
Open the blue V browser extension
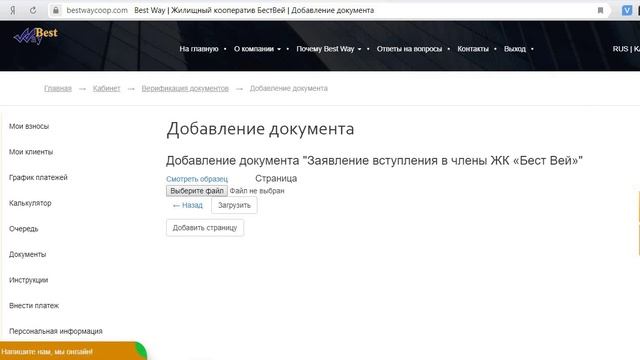627,11
